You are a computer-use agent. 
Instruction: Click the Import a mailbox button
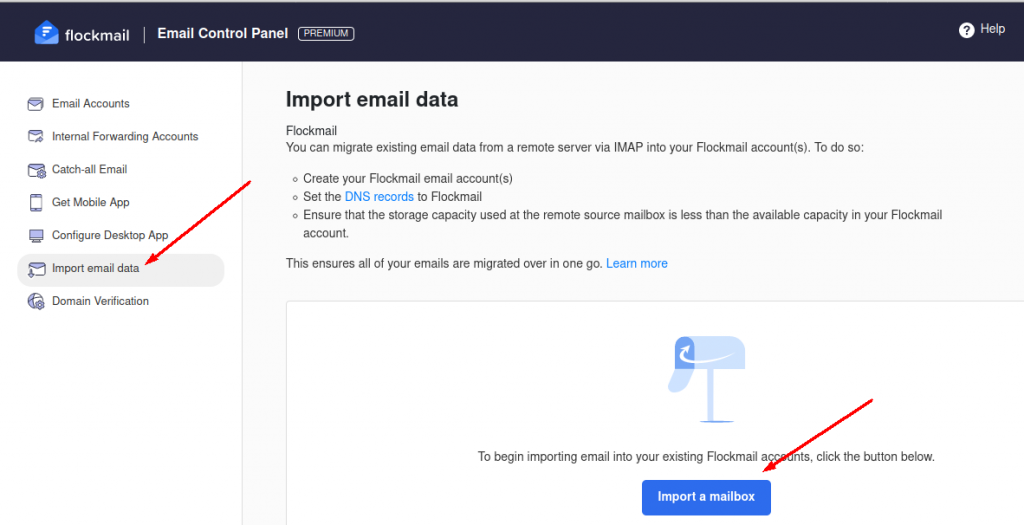click(706, 498)
